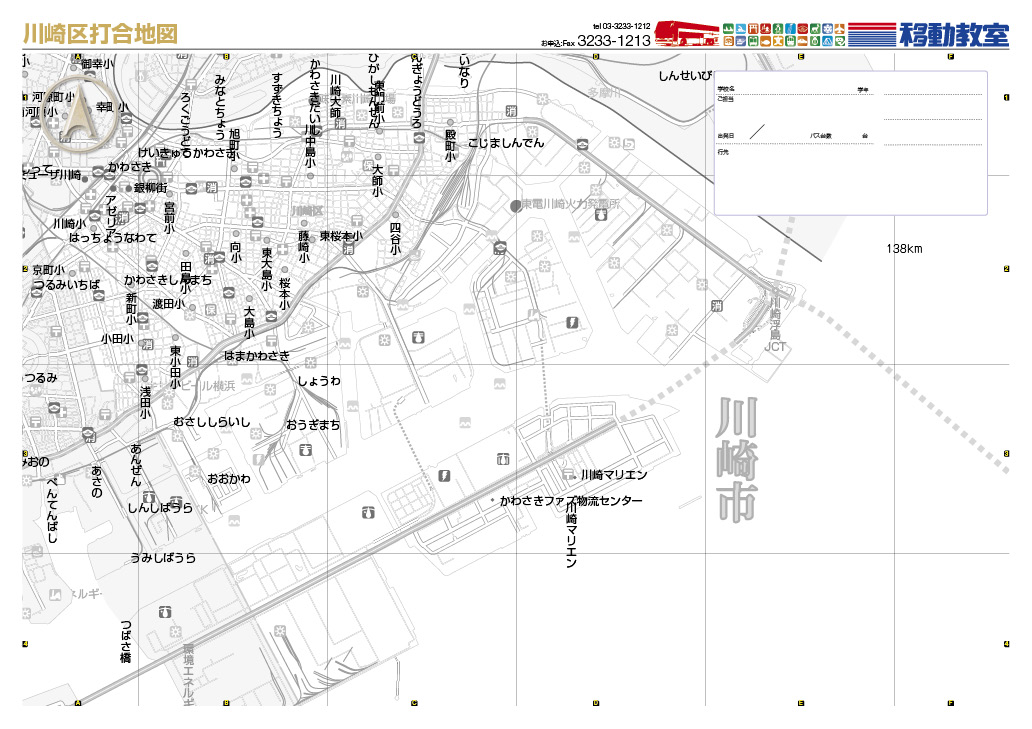Click the つばさ橋 bridge label
This screenshot has width=1032, height=729.
click(126, 642)
